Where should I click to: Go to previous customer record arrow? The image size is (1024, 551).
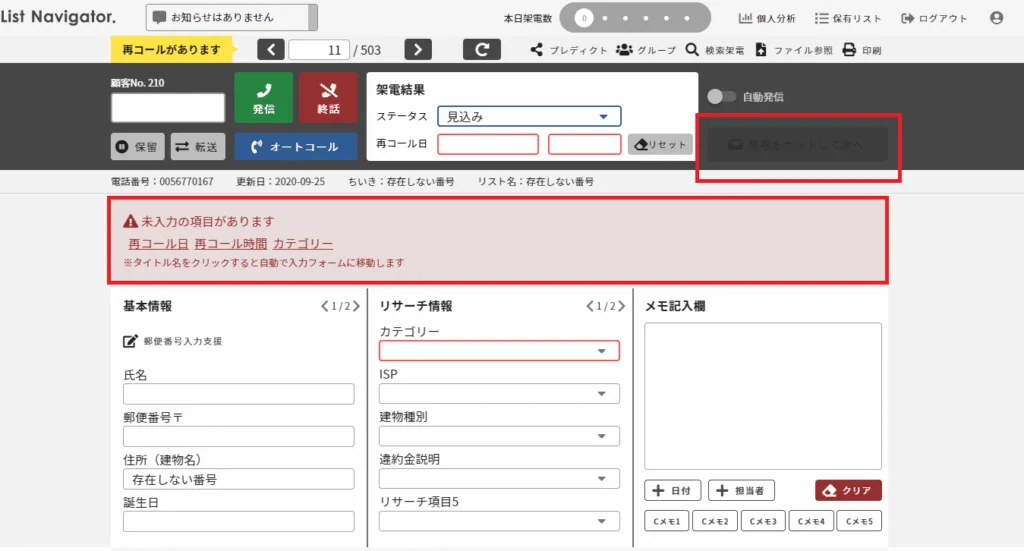(x=270, y=50)
